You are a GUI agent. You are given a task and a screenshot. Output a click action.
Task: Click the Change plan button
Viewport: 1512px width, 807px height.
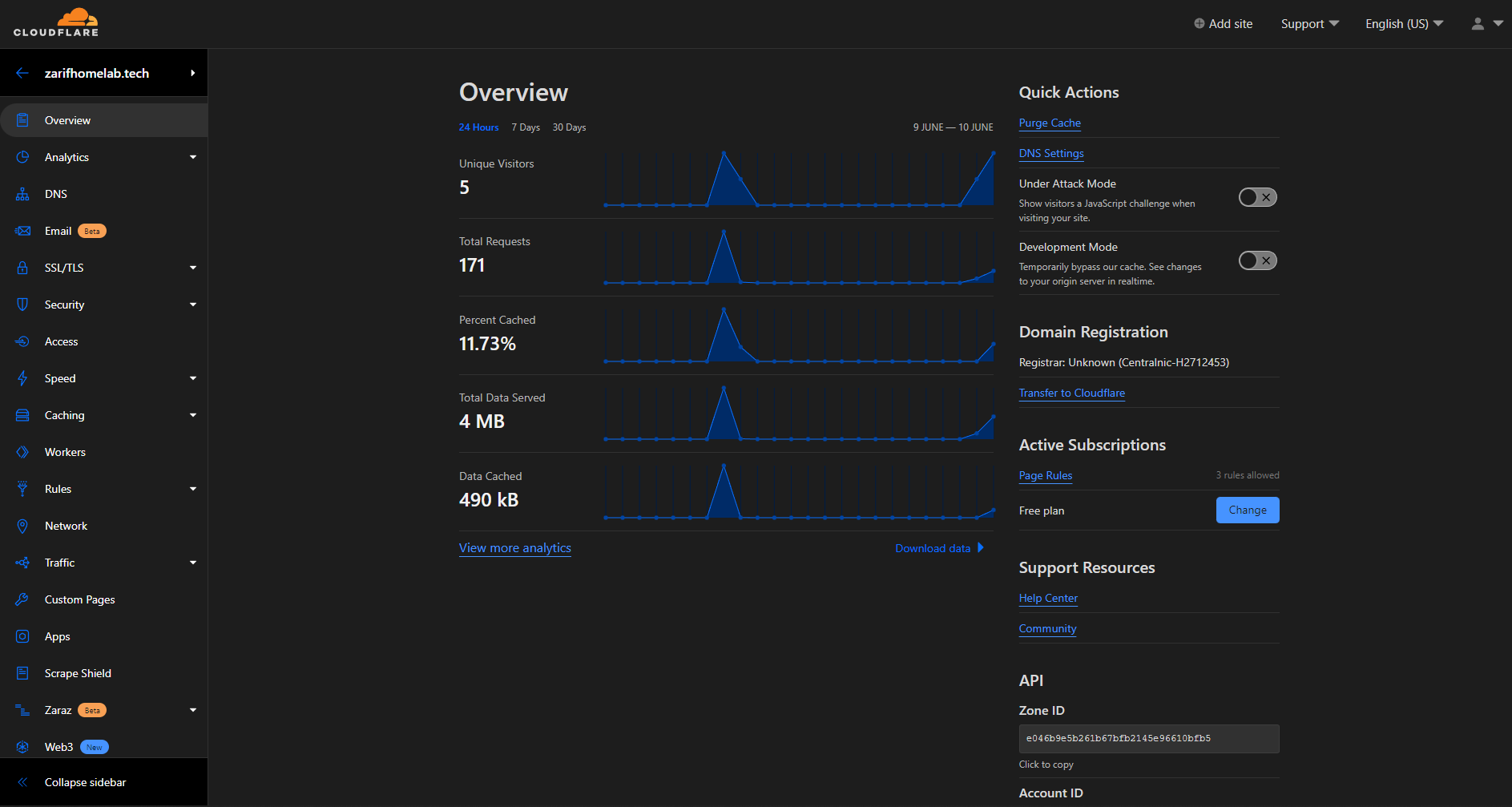pyautogui.click(x=1248, y=510)
